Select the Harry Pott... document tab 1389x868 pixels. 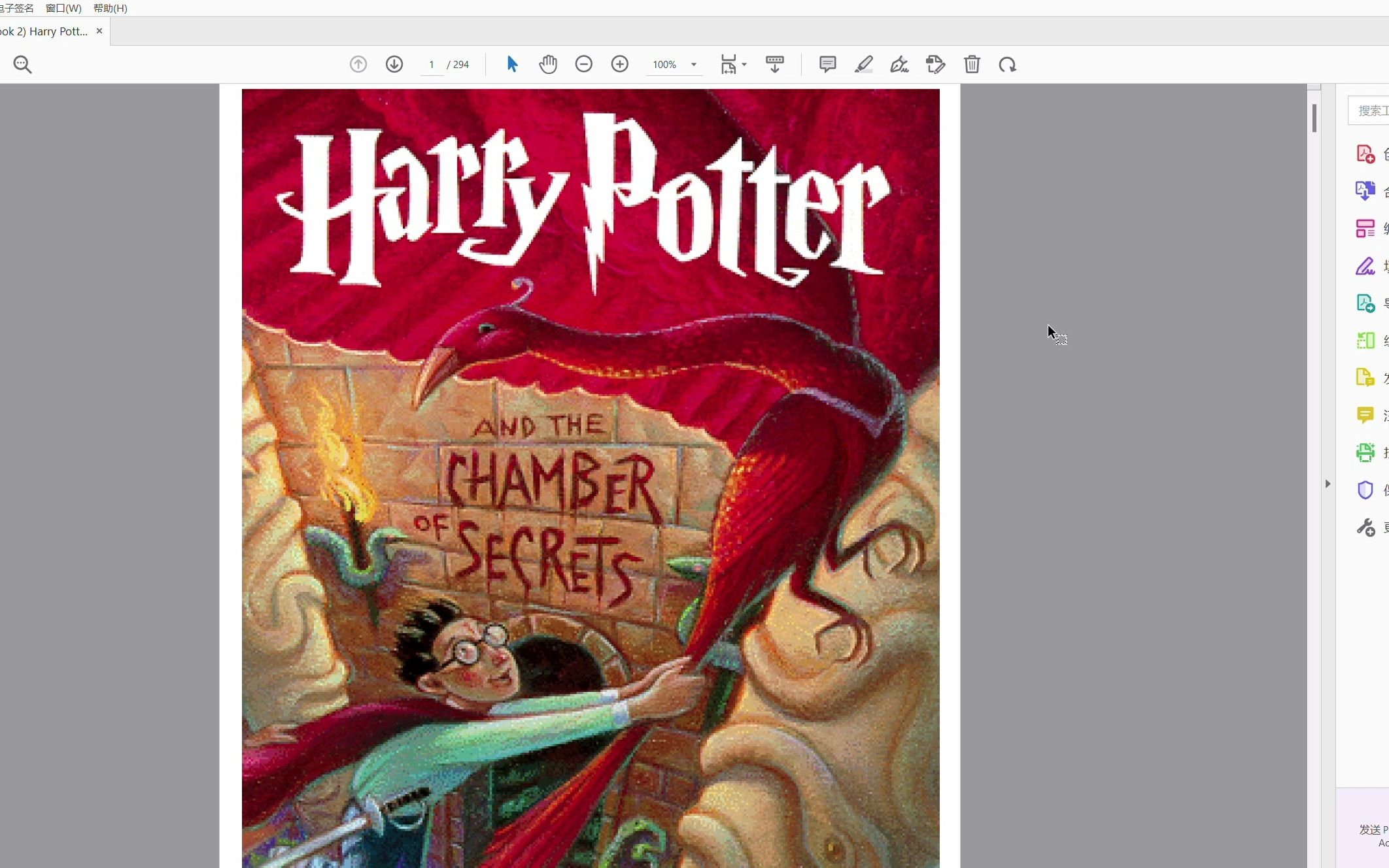click(44, 31)
